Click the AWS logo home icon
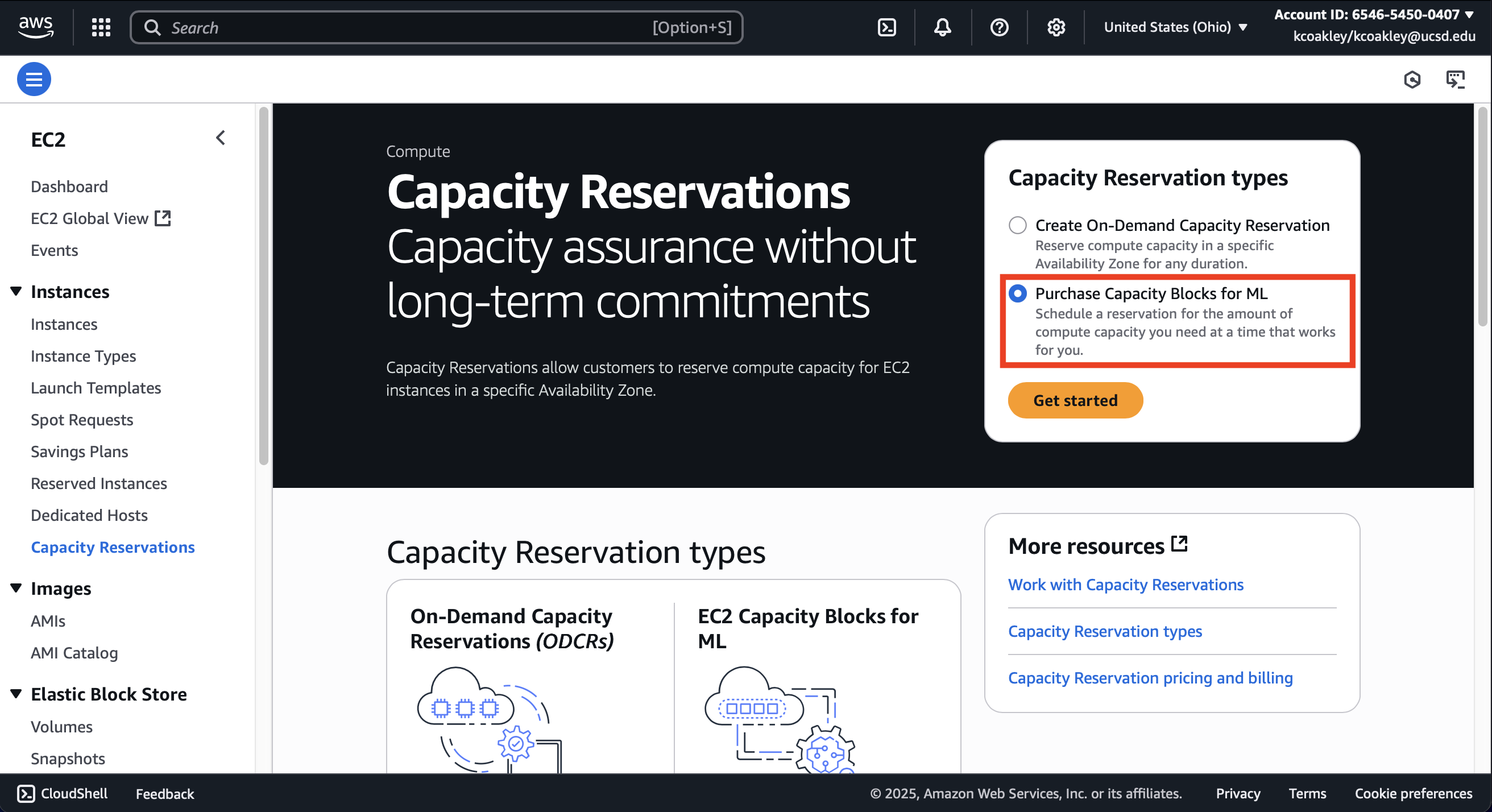The image size is (1492, 812). click(36, 27)
